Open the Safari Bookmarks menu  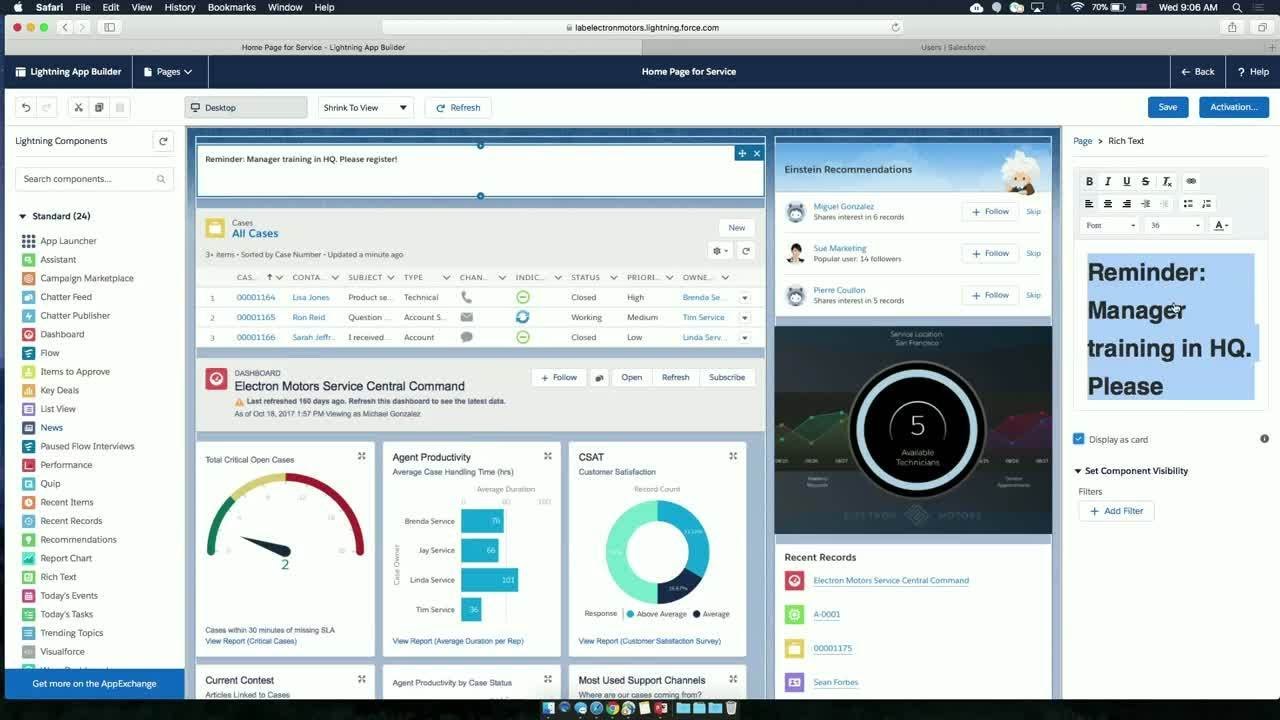click(x=231, y=7)
